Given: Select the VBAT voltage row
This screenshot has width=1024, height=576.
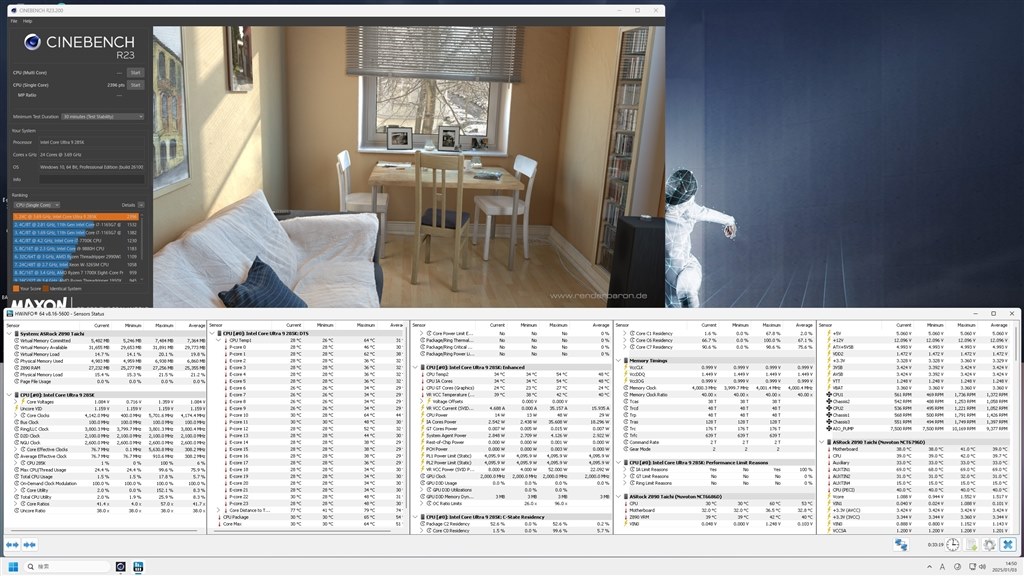Looking at the screenshot, I should [x=917, y=388].
